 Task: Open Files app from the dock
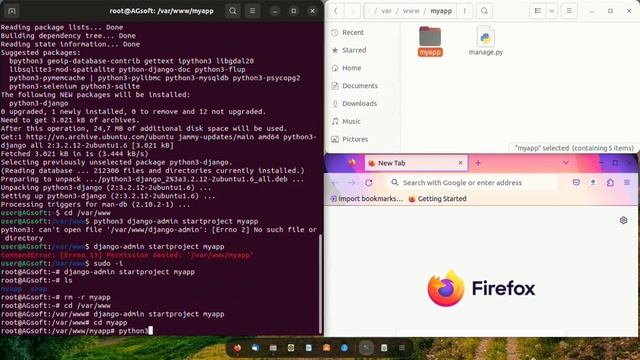point(273,348)
